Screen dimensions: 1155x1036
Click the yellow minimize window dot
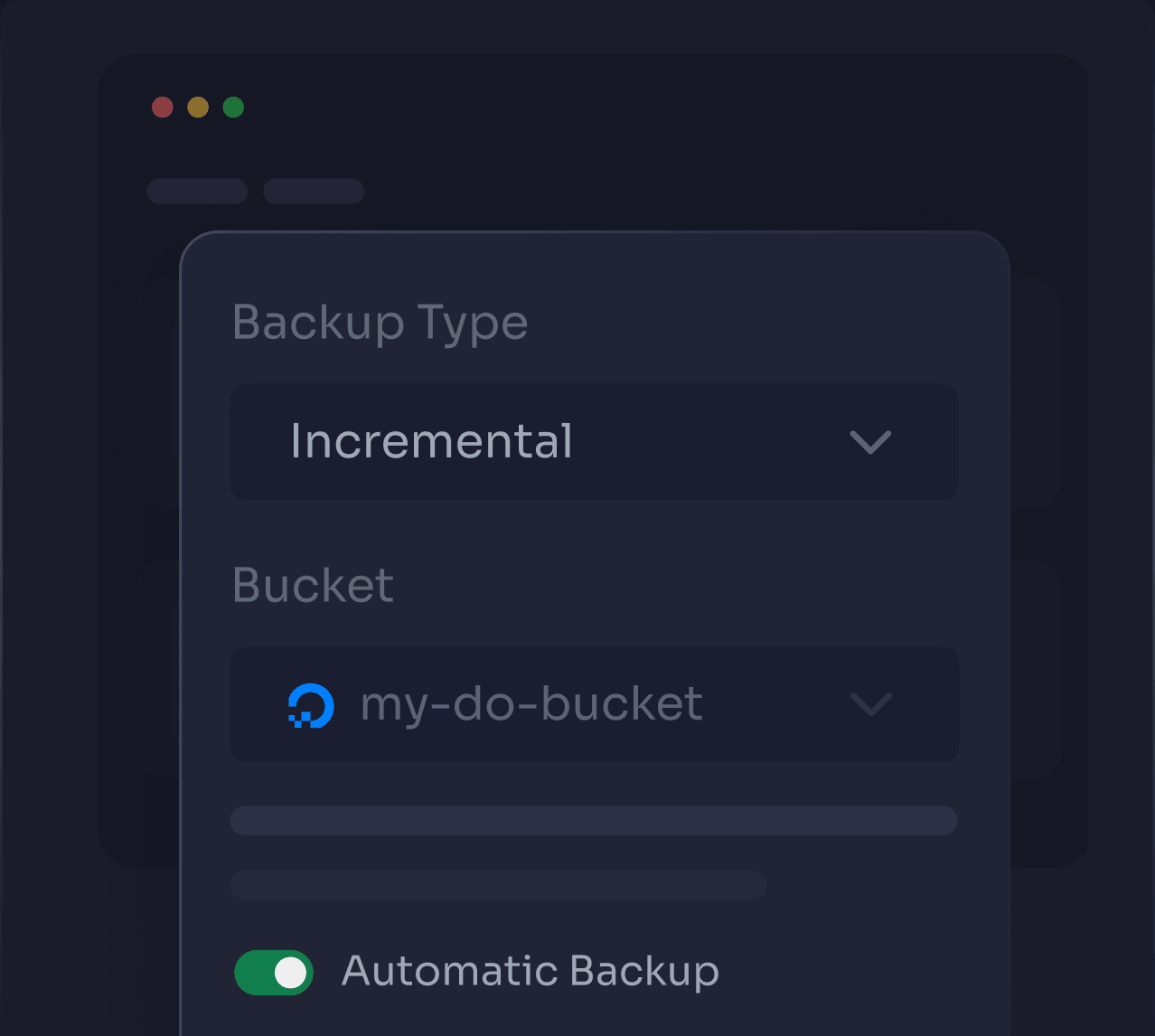198,108
